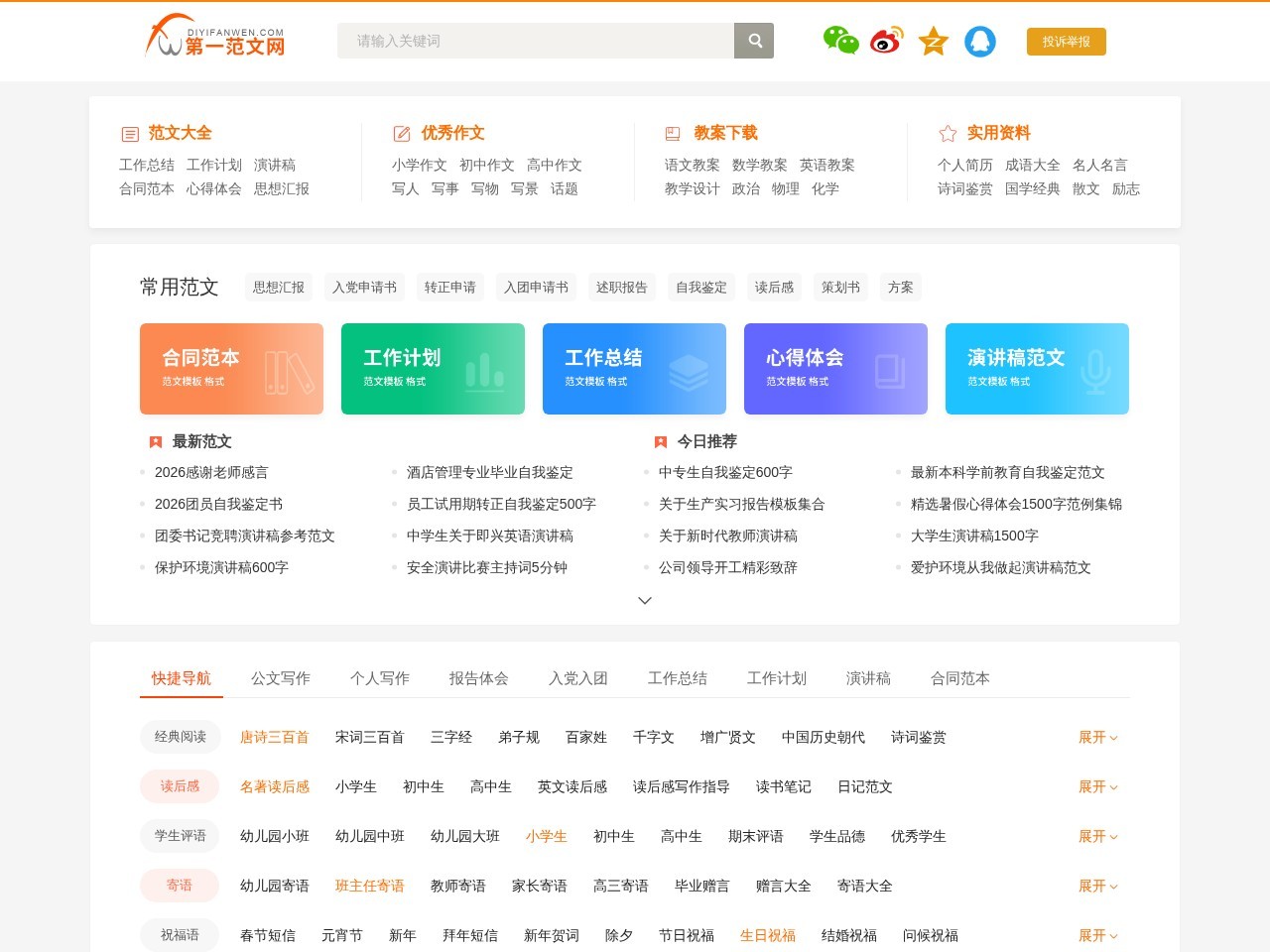Viewport: 1270px width, 952px height.
Task: Expand the 经典阅读 row with 展开
Action: 1098,737
